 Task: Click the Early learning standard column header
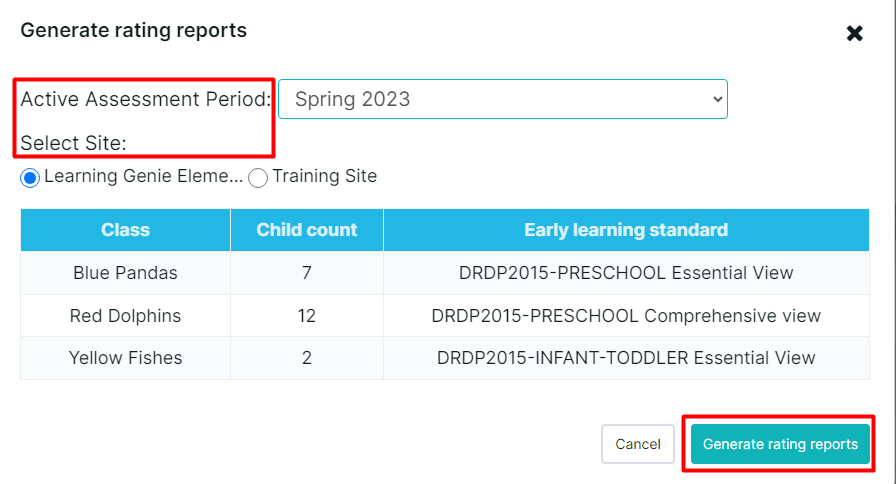(626, 230)
